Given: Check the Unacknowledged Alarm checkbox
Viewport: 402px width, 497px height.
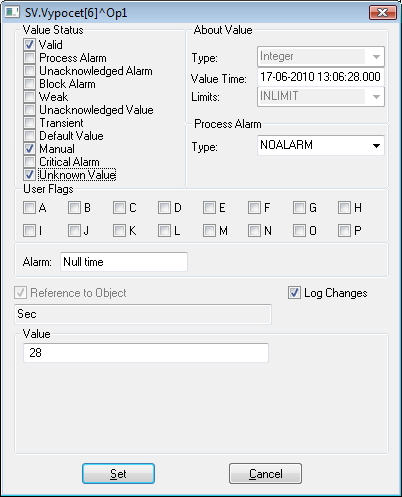Looking at the screenshot, I should click(29, 70).
